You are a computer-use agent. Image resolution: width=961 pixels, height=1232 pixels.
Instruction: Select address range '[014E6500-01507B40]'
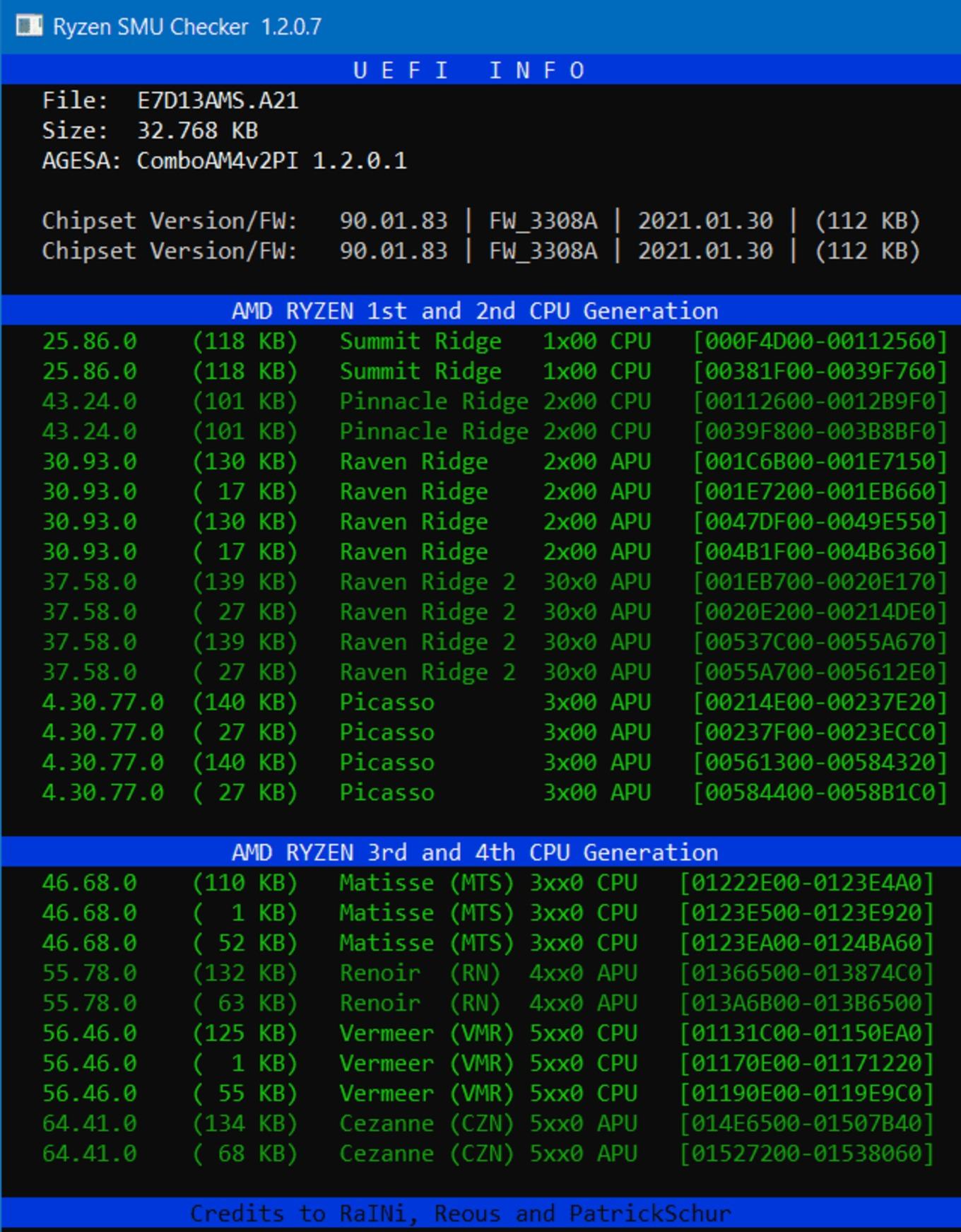coord(806,1123)
